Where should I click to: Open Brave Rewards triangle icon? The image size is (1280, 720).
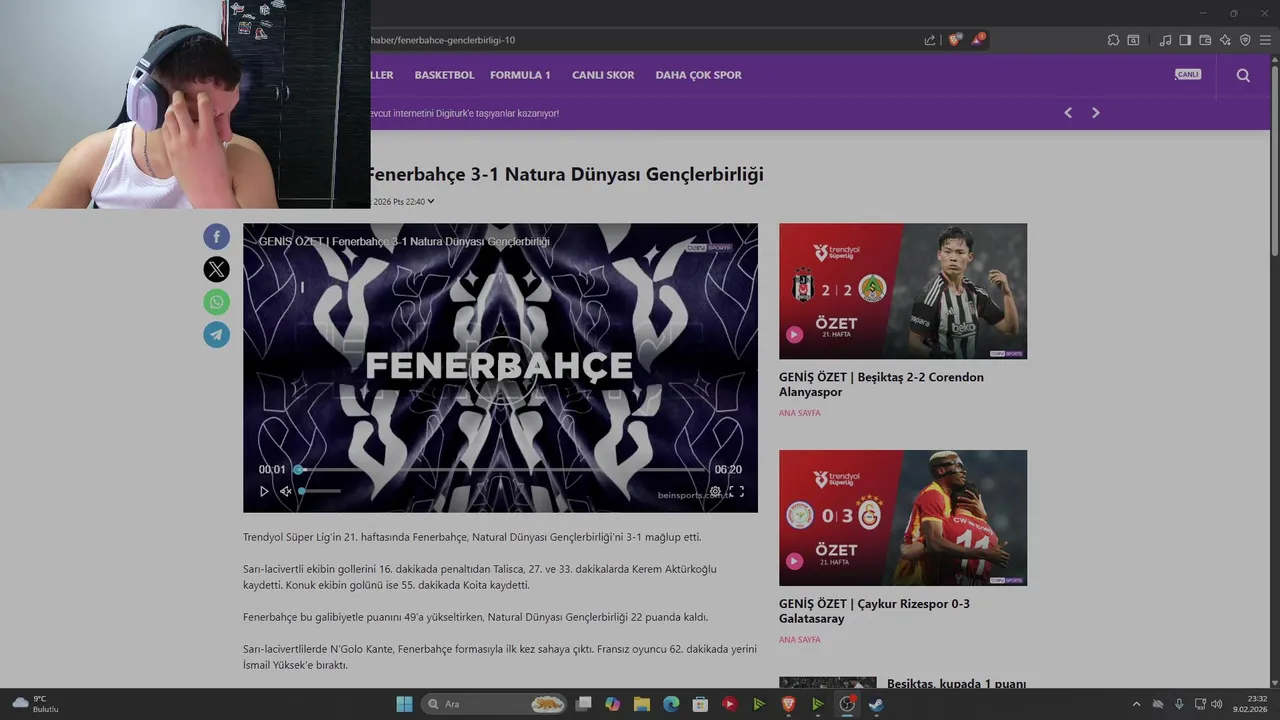click(977, 40)
